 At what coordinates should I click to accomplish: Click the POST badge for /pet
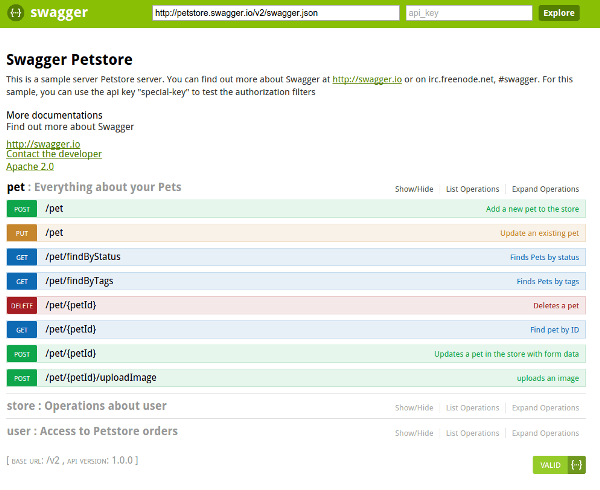pyautogui.click(x=22, y=209)
